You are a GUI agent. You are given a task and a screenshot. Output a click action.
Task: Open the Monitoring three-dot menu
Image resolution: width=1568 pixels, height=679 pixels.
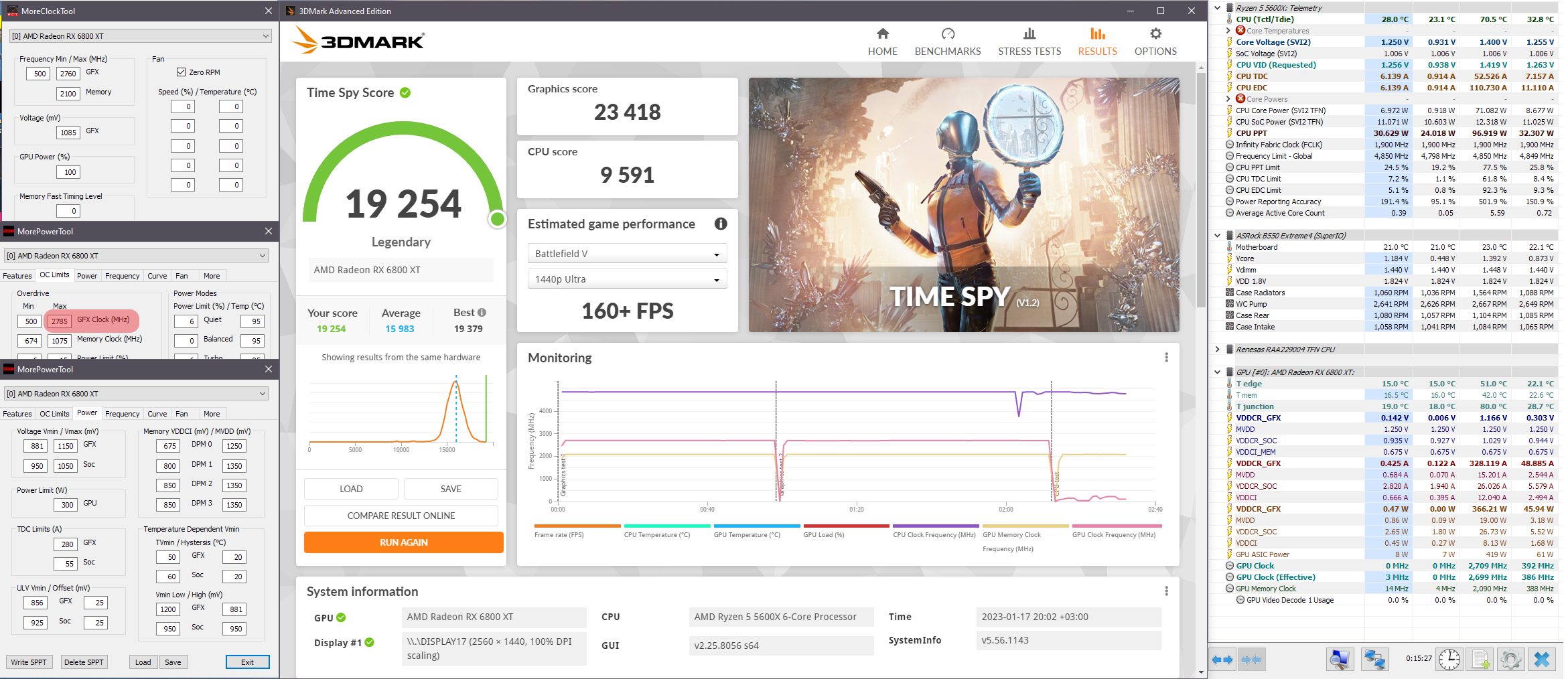1166,358
